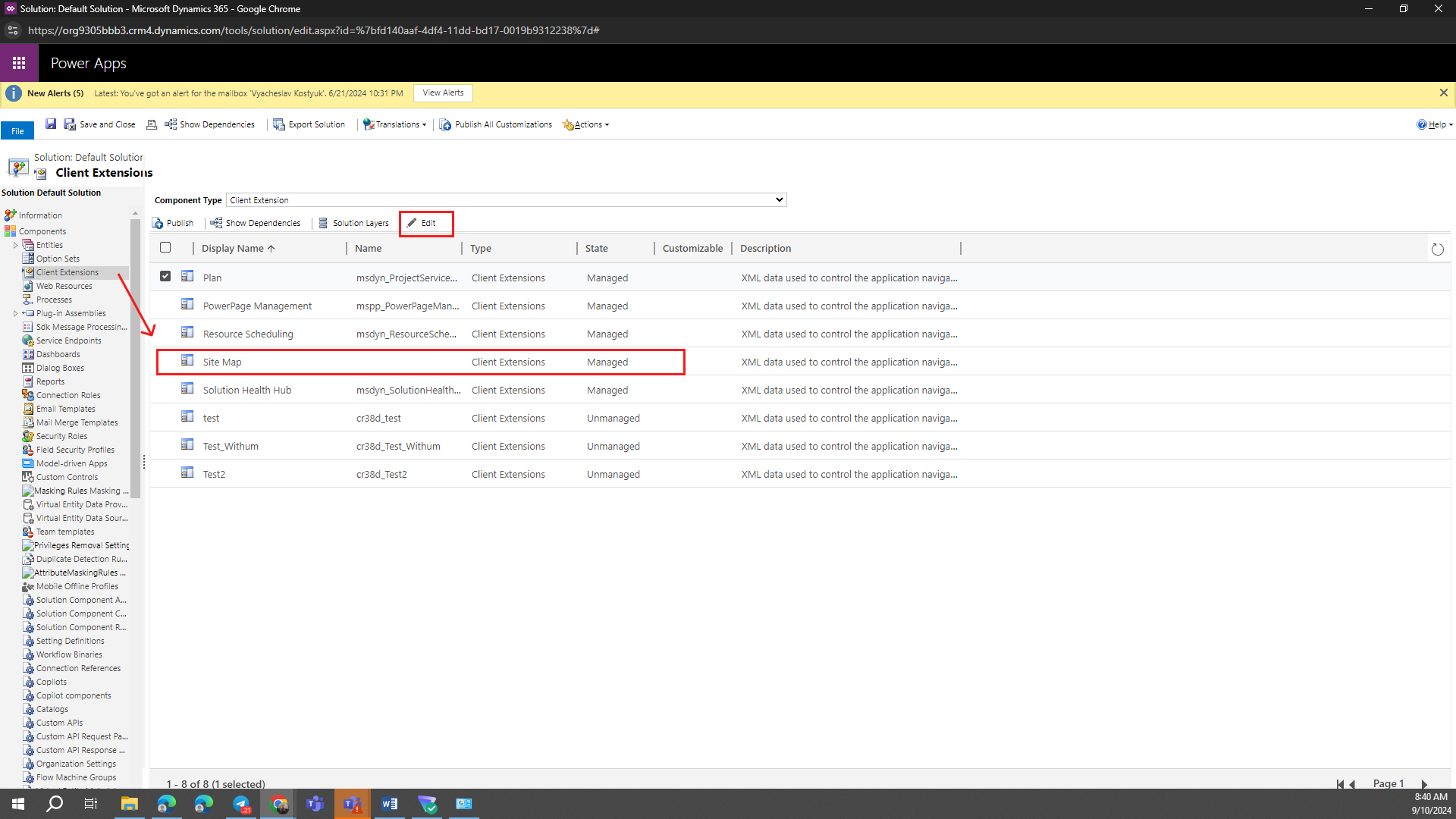Image resolution: width=1456 pixels, height=819 pixels.
Task: Click the browser address bar URL
Action: pyautogui.click(x=314, y=30)
